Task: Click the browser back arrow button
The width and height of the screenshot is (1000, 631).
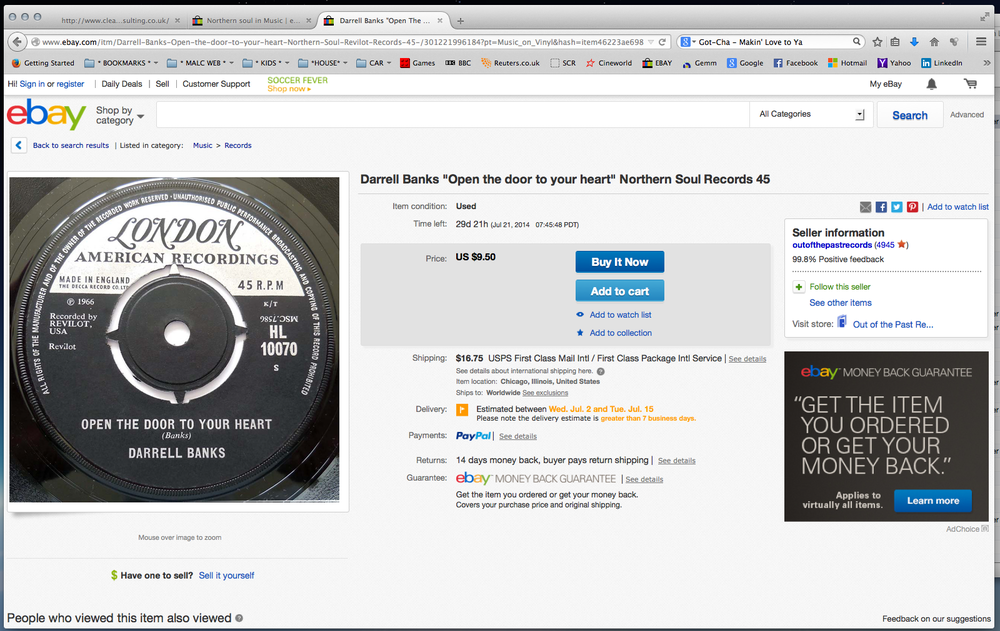Action: 17,42
